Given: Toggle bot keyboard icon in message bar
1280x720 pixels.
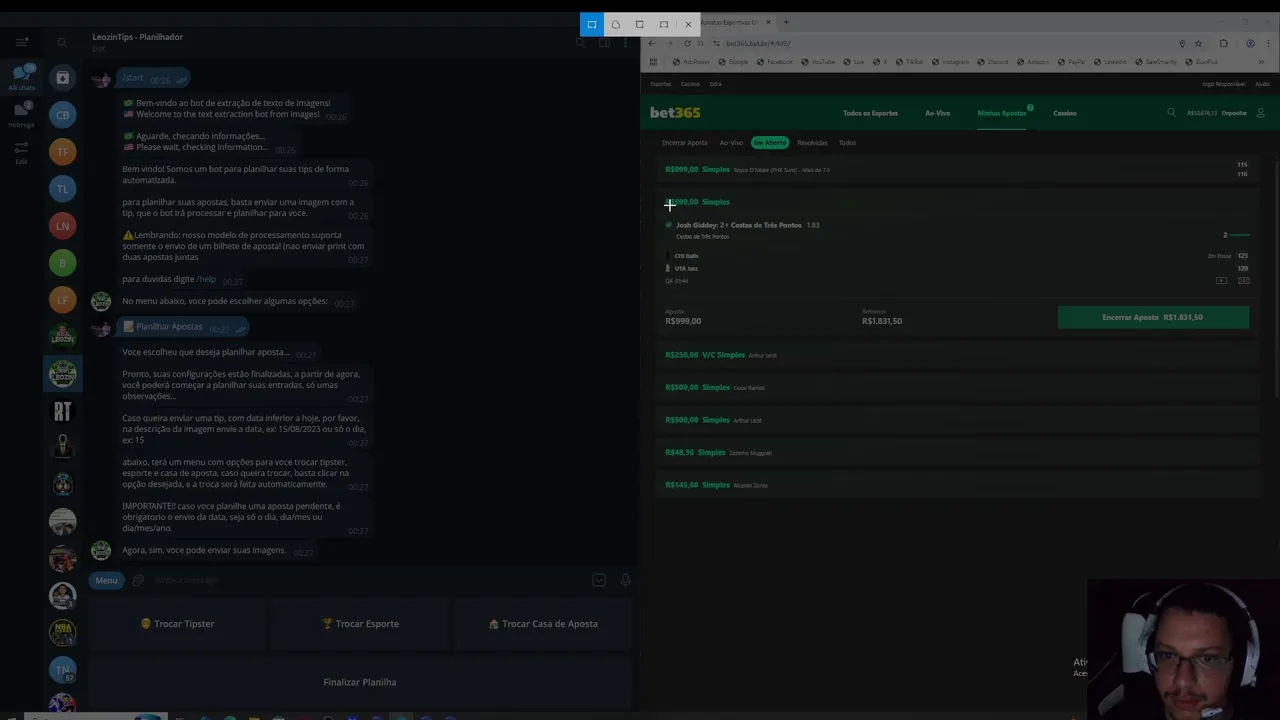Looking at the screenshot, I should 599,580.
